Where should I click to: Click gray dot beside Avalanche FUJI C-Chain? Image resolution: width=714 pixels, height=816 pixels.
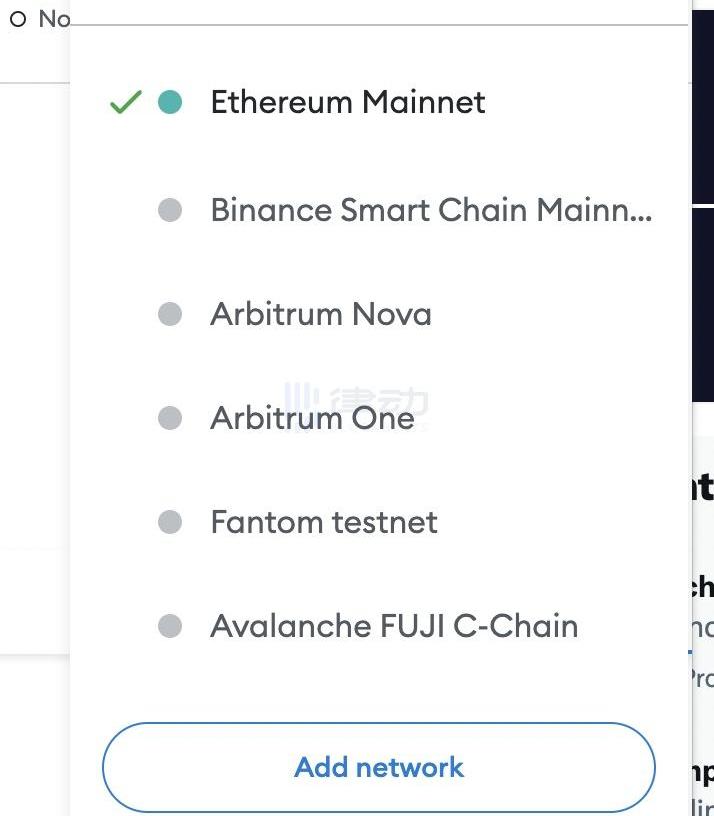tap(170, 626)
